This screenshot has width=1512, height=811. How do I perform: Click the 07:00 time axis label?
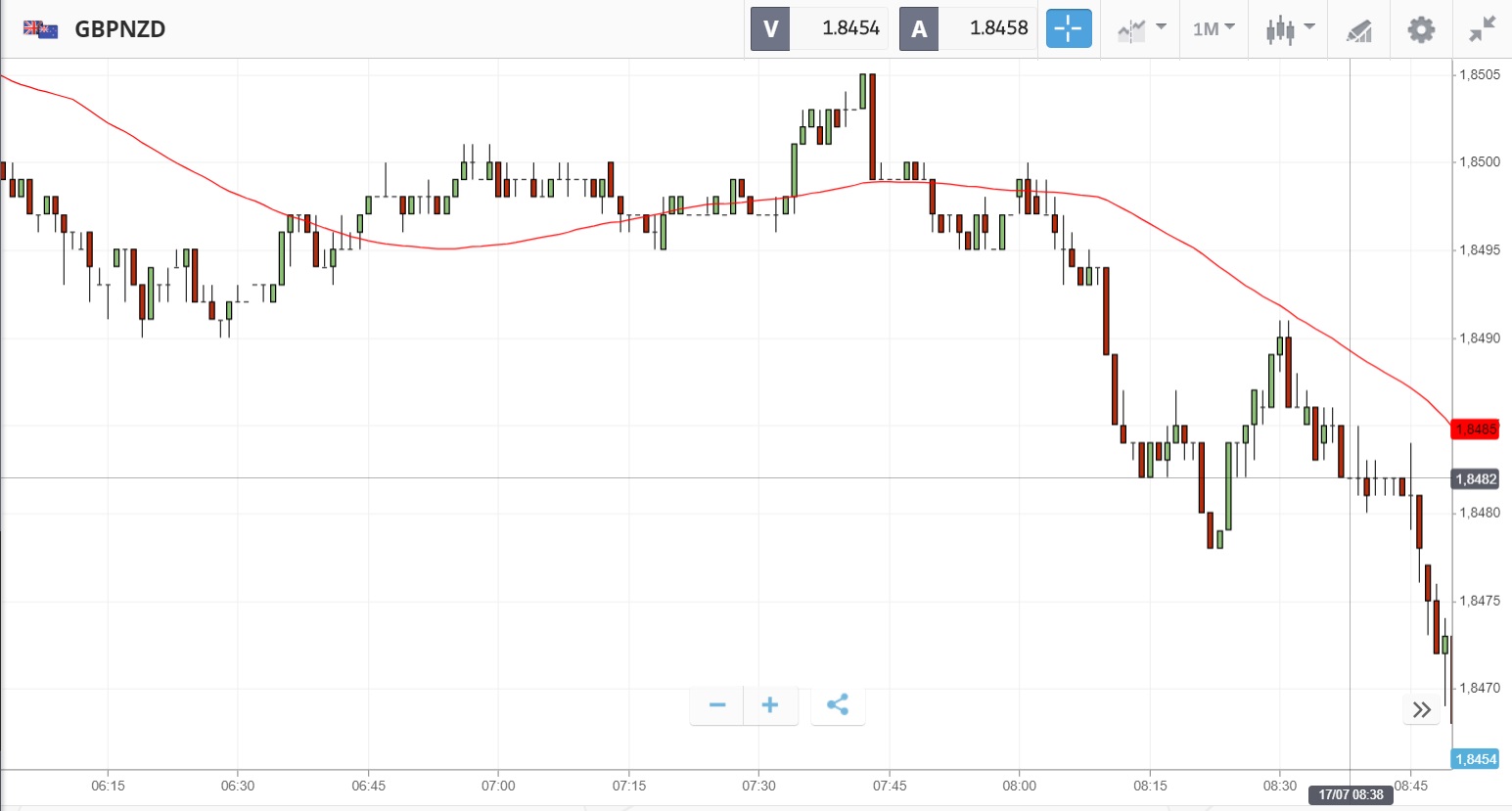coord(498,786)
